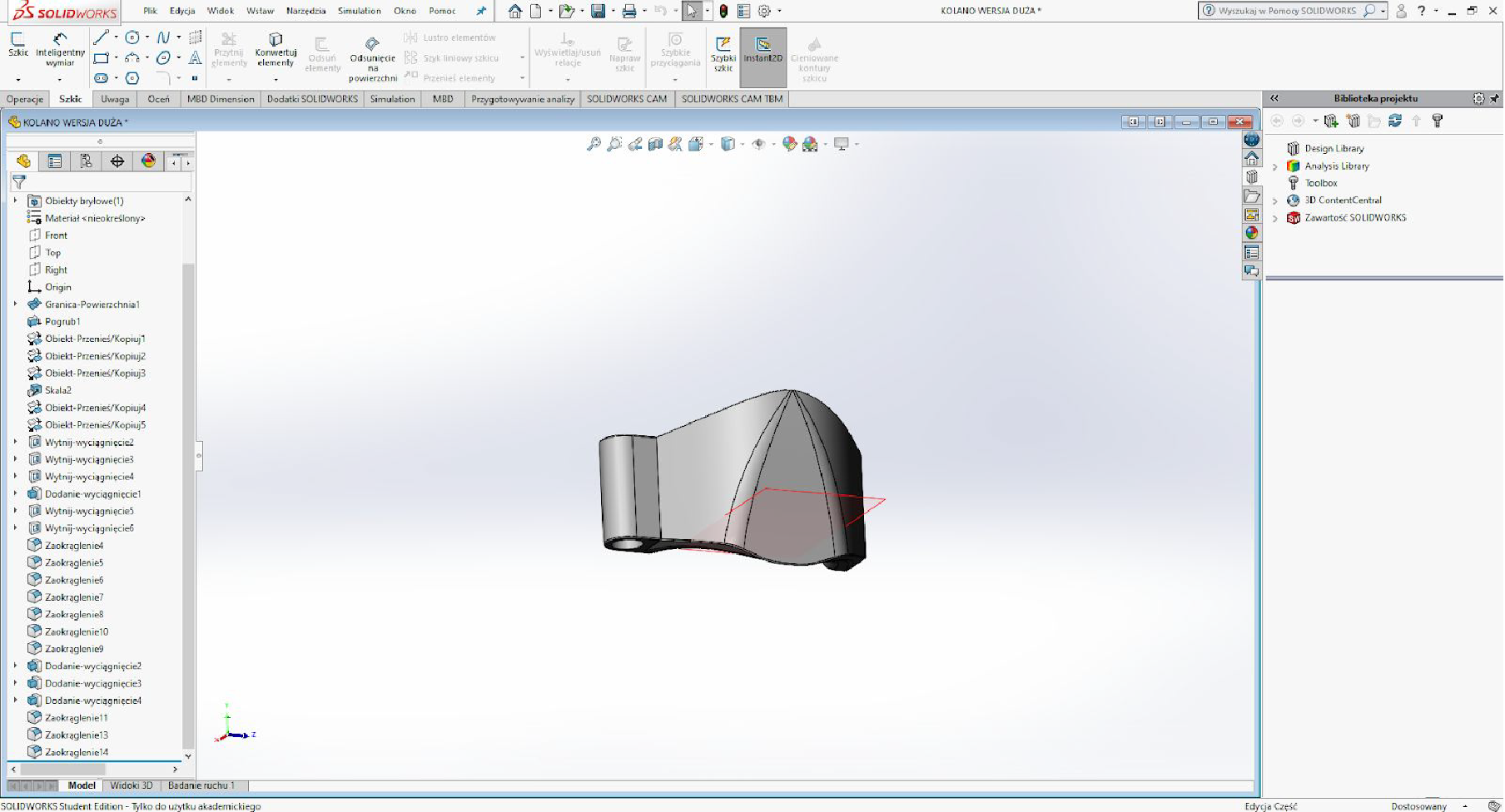This screenshot has height=812, width=1505.
Task: Click the Konwertuj elementy tool
Action: point(276,49)
